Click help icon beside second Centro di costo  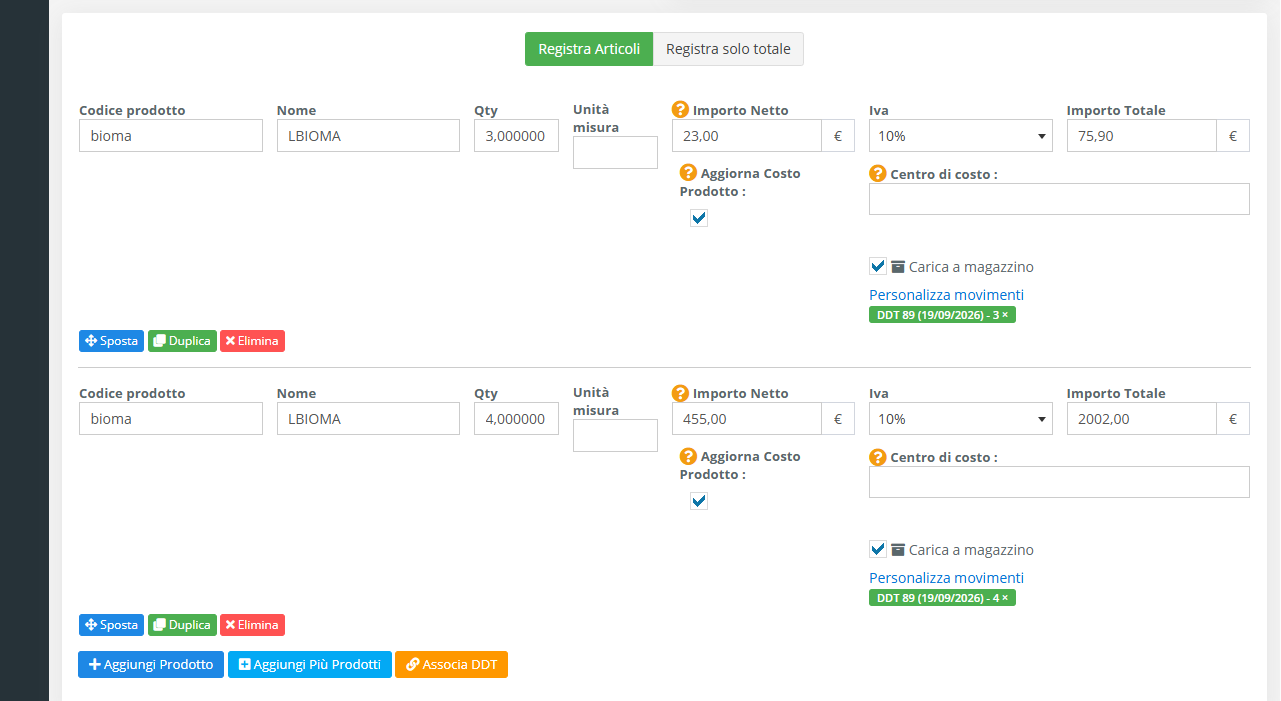878,457
